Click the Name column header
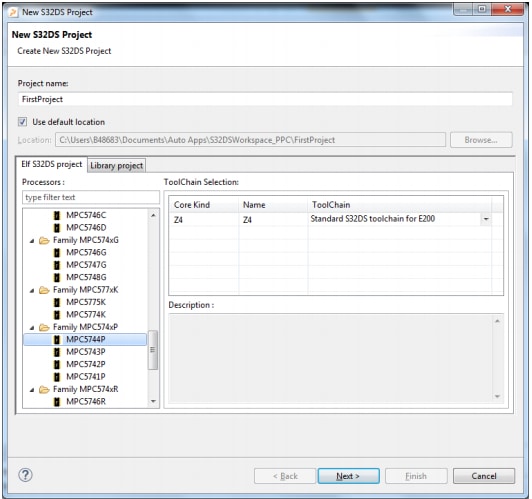Viewport: 532px width, 499px height. click(273, 205)
